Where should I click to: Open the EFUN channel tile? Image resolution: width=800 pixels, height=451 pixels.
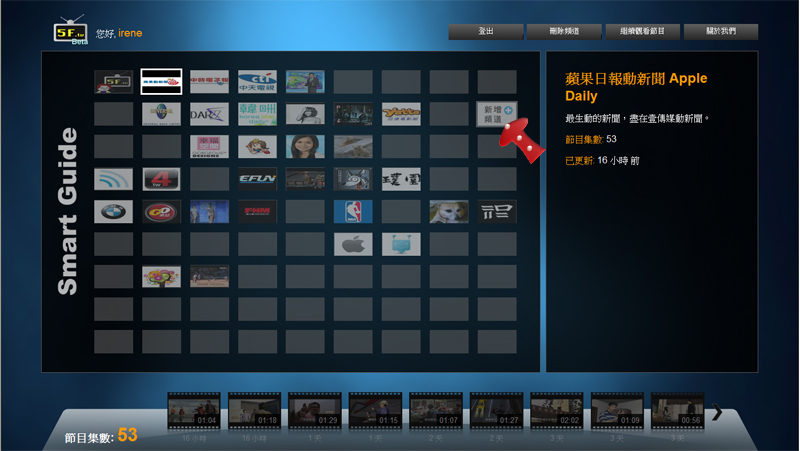click(x=257, y=179)
